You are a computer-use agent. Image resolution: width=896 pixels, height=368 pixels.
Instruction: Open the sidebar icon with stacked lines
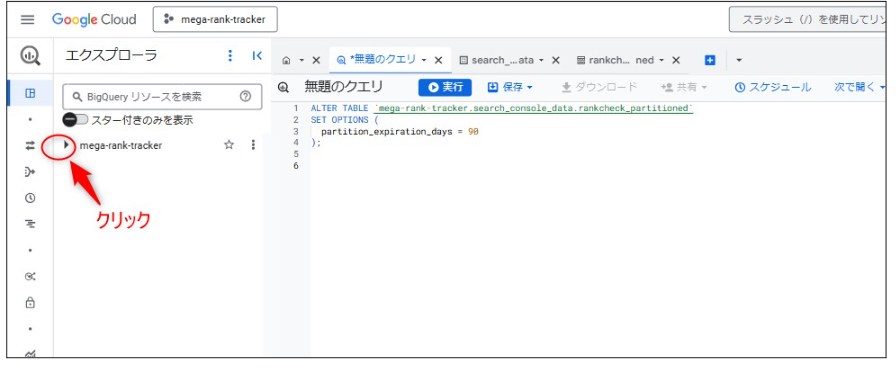(x=30, y=225)
